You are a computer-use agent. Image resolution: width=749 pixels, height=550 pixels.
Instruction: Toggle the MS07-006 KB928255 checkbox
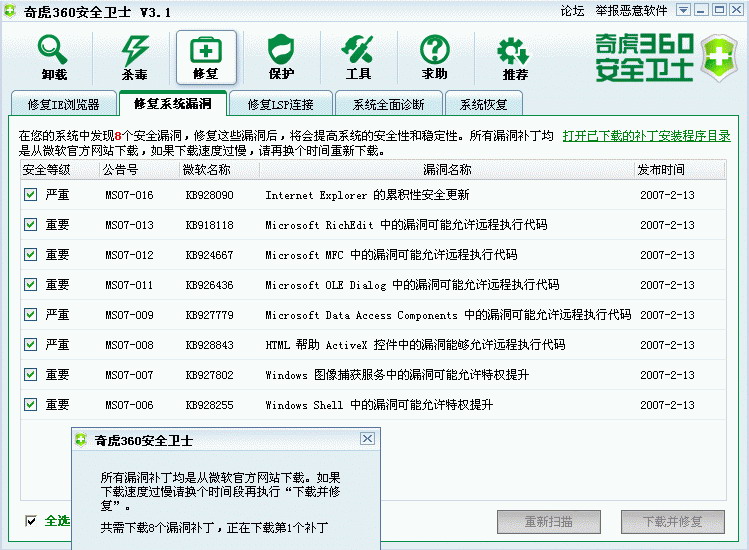tap(31, 405)
